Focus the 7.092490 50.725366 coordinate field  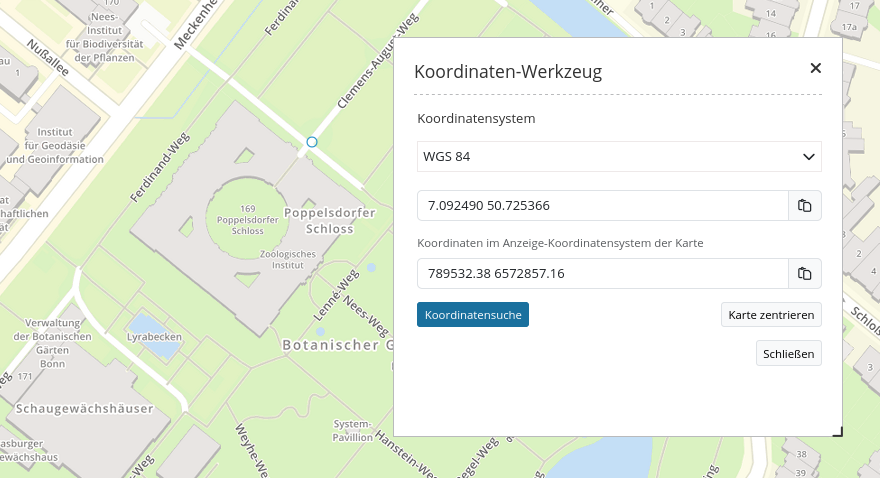(602, 206)
